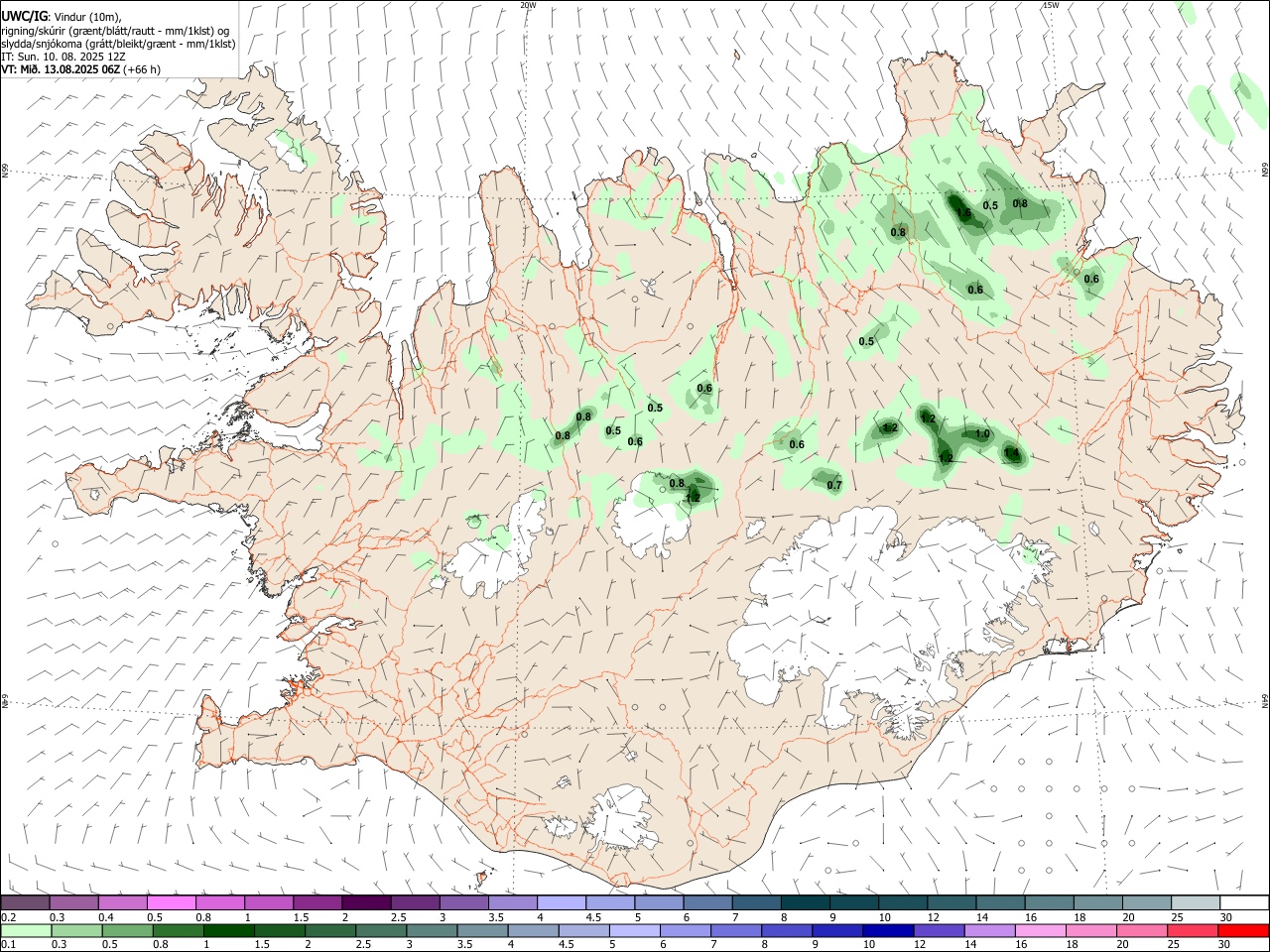Click the '0.5' value beside the northeast 0.8
Image resolution: width=1270 pixels, height=952 pixels.
pos(990,205)
